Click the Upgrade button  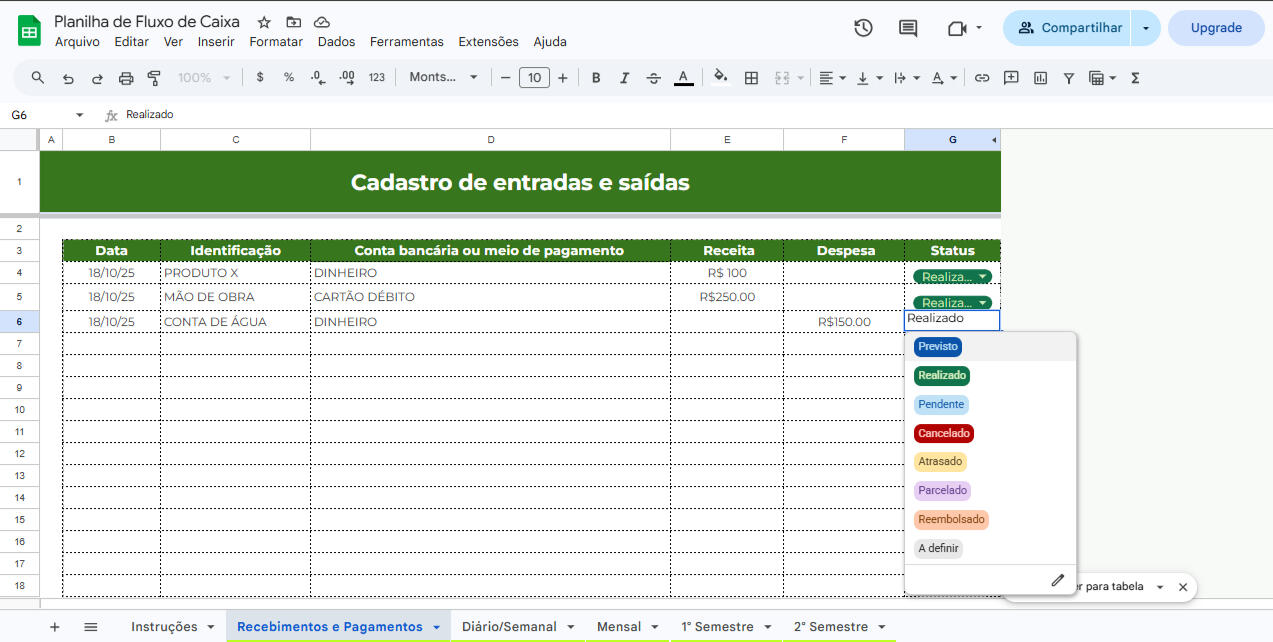pyautogui.click(x=1216, y=28)
